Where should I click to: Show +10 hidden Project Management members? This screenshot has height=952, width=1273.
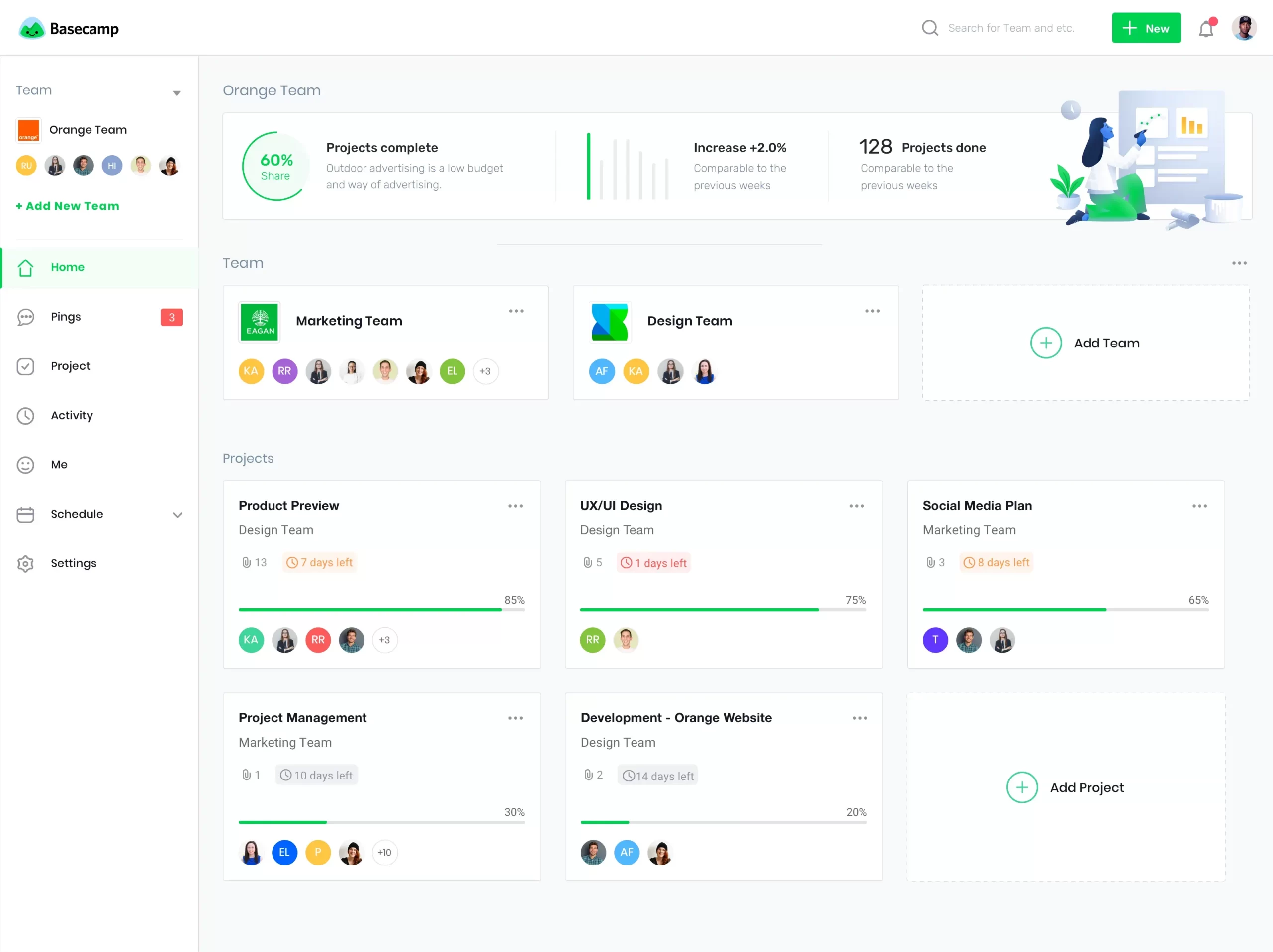point(384,853)
